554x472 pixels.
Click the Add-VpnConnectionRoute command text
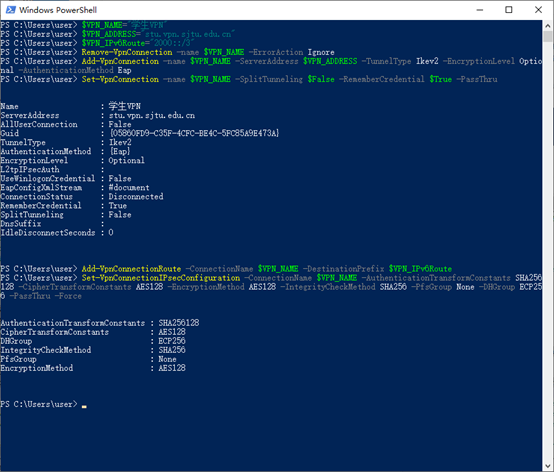(x=131, y=269)
